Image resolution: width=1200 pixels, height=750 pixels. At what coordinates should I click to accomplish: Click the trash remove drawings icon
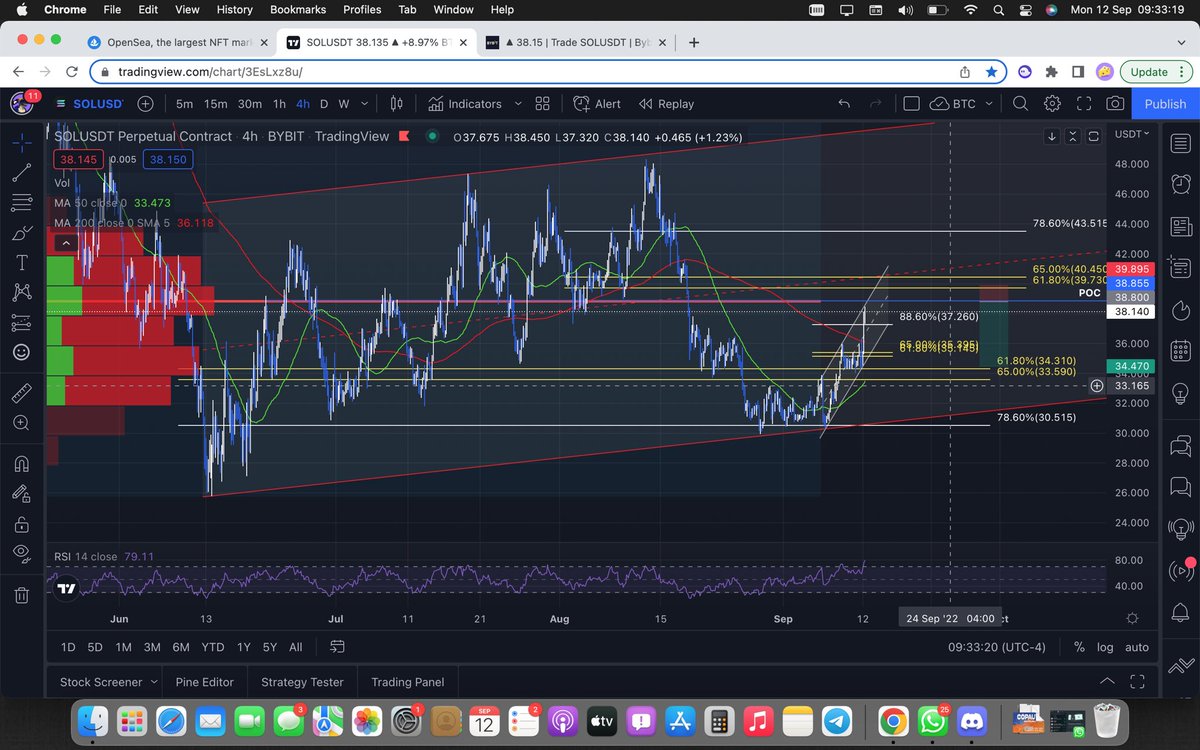(21, 595)
